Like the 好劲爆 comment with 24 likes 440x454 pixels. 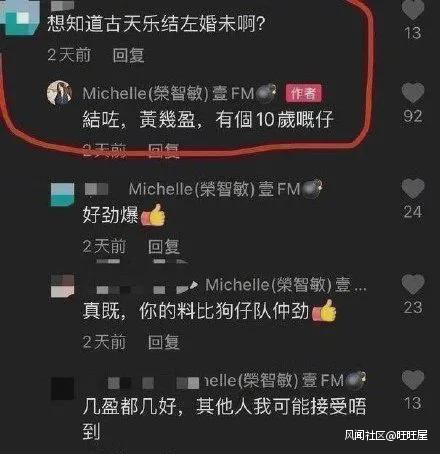(x=413, y=188)
